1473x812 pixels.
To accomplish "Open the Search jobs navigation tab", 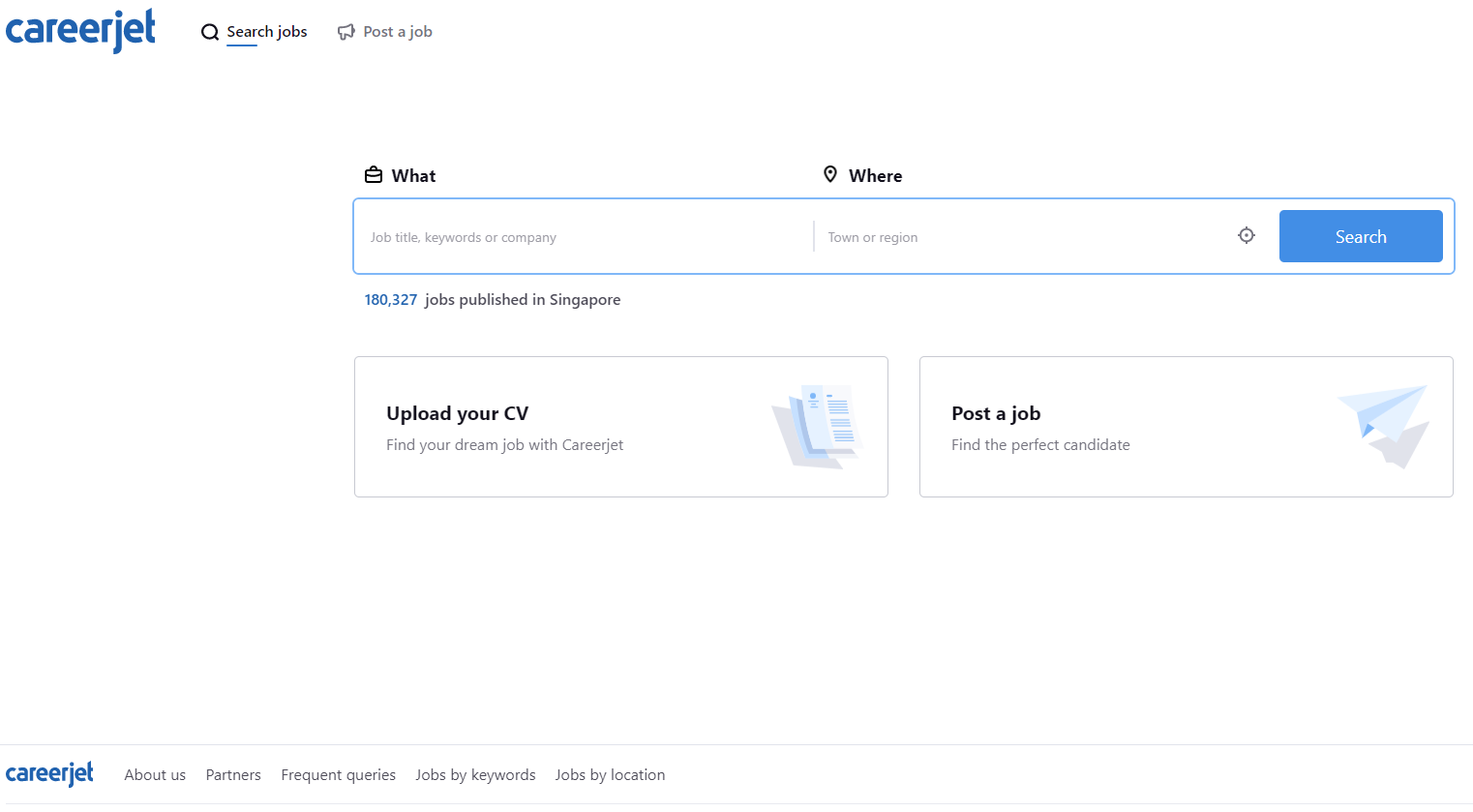I will [267, 32].
